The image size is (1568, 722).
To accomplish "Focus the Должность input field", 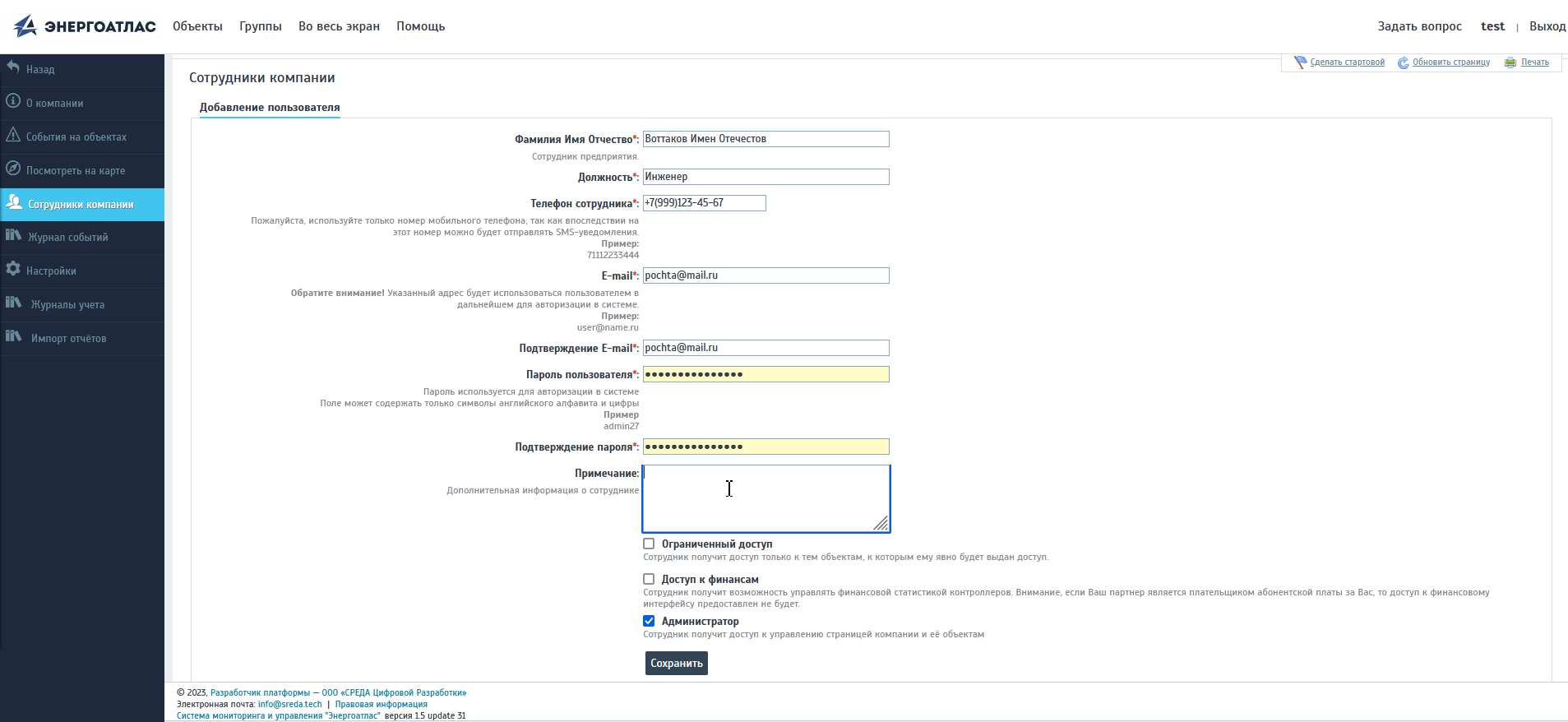I will click(x=765, y=177).
